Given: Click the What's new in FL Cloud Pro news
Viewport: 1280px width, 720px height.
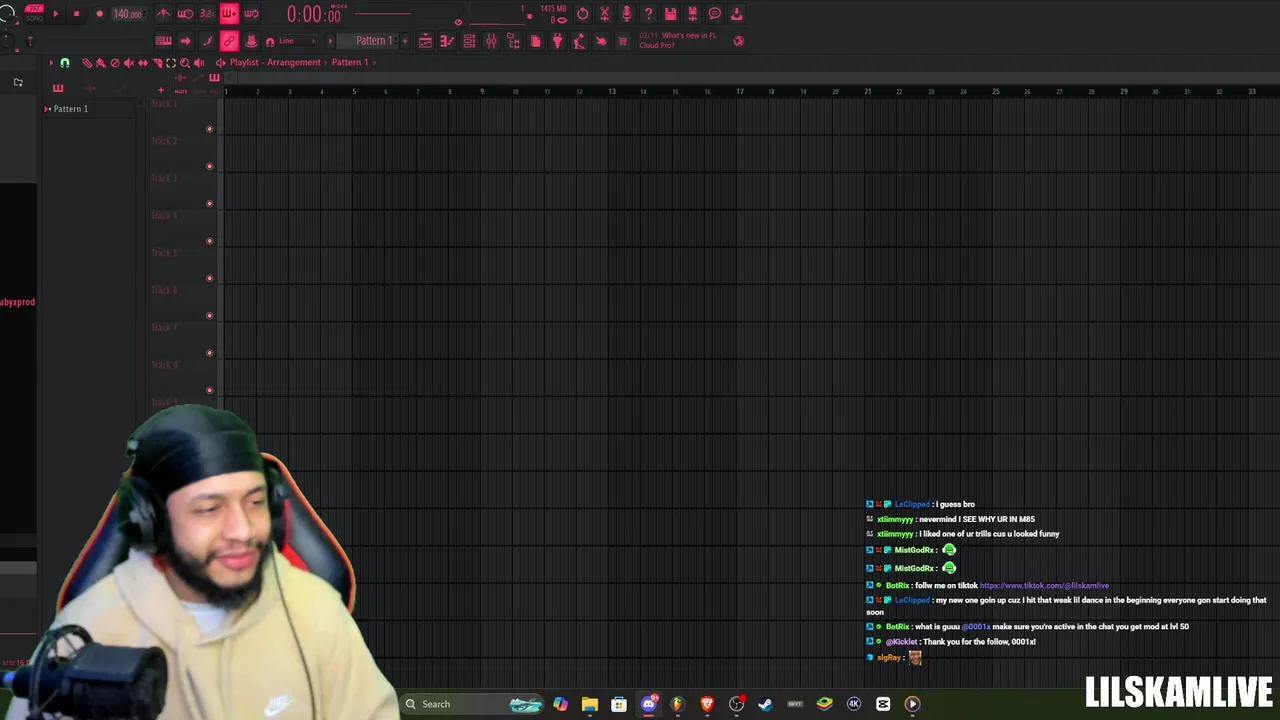Looking at the screenshot, I should (x=679, y=40).
